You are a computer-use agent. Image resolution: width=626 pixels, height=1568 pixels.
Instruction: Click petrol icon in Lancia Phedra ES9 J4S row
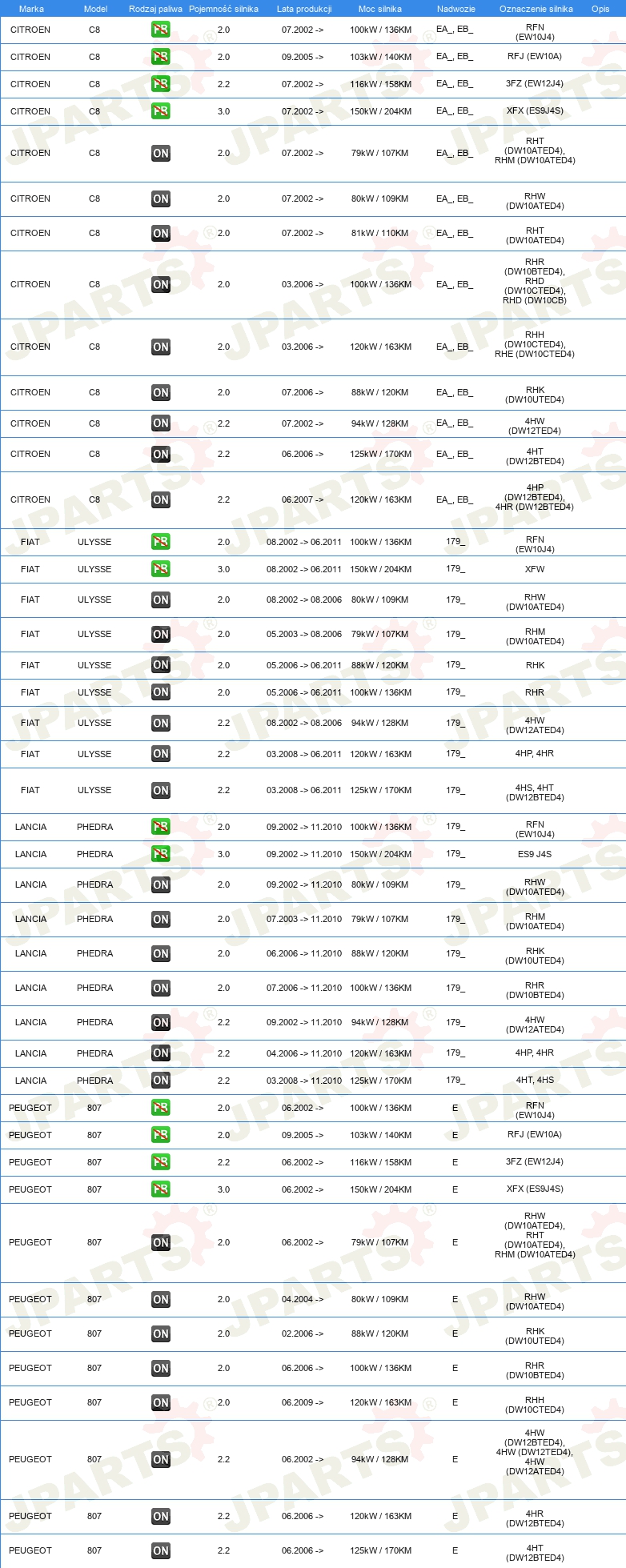click(x=161, y=854)
